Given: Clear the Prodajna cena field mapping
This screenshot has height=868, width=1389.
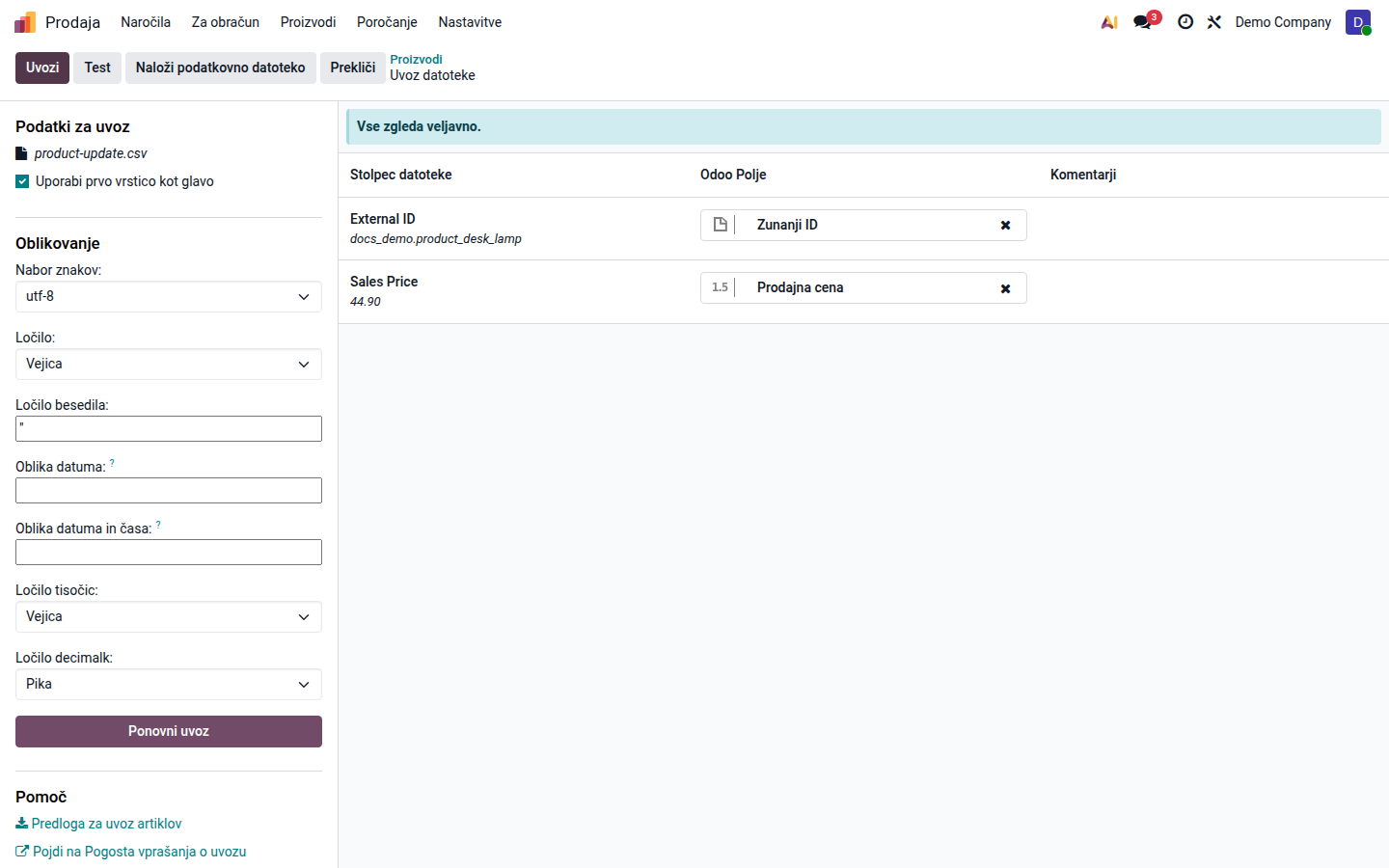Looking at the screenshot, I should point(1005,288).
